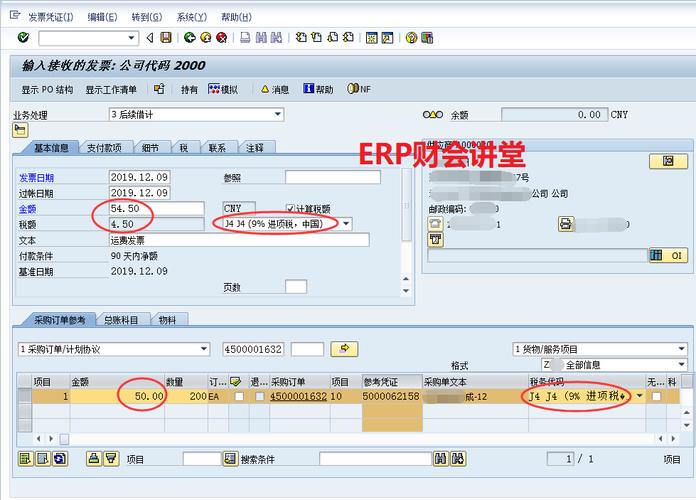Click the Select All icon below item table
Screen dimensions: 696x500
click(25, 459)
